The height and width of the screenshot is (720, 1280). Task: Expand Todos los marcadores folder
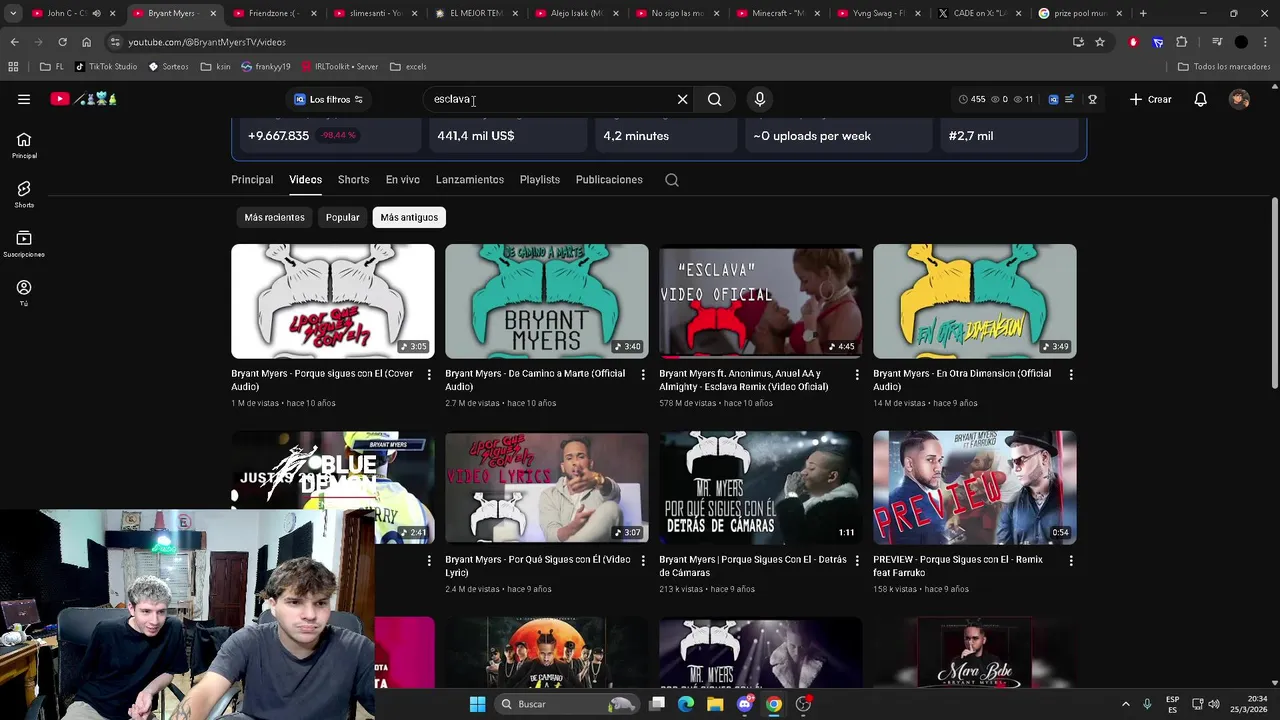pyautogui.click(x=1225, y=66)
